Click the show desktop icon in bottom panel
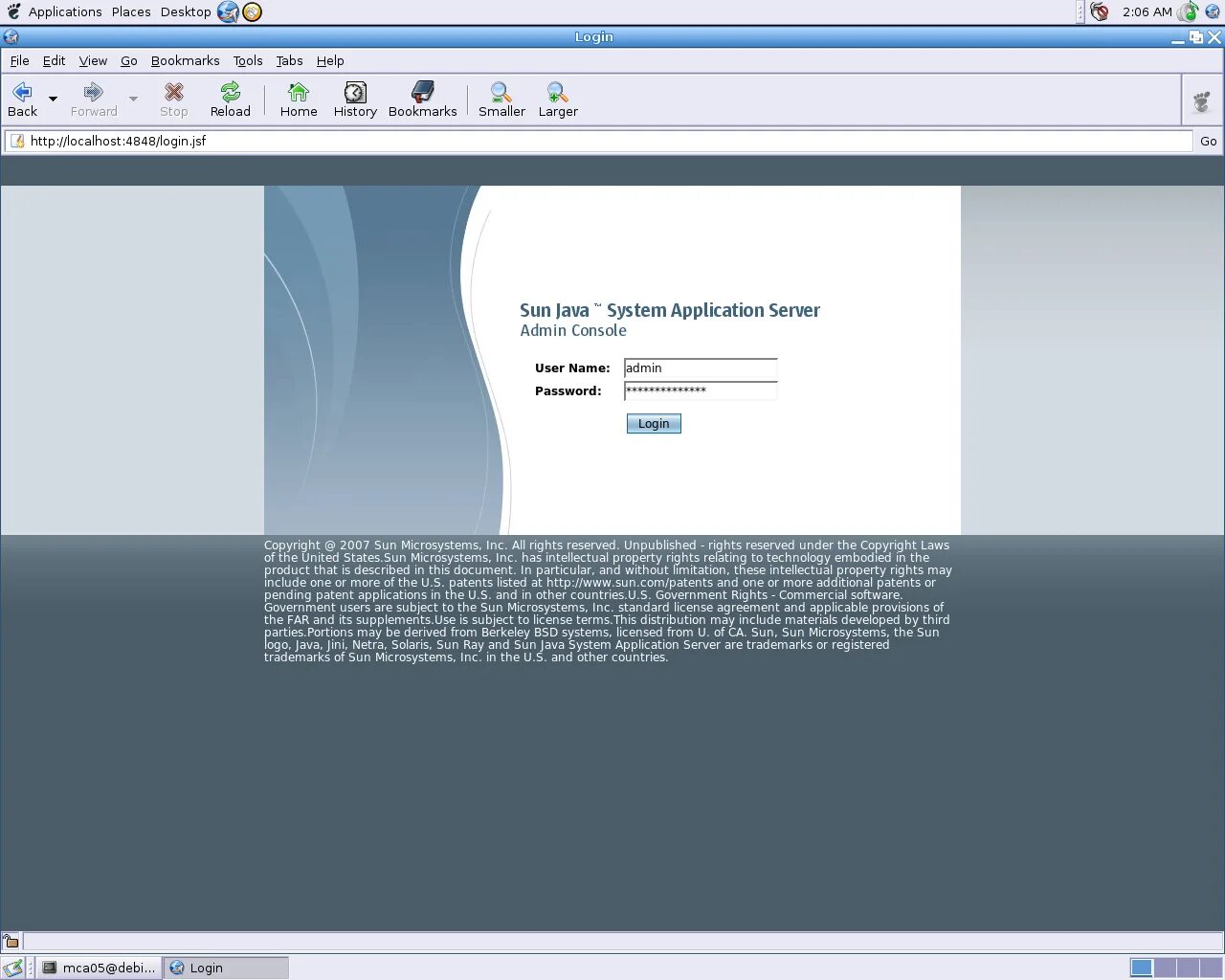The image size is (1225, 980). pyautogui.click(x=13, y=968)
